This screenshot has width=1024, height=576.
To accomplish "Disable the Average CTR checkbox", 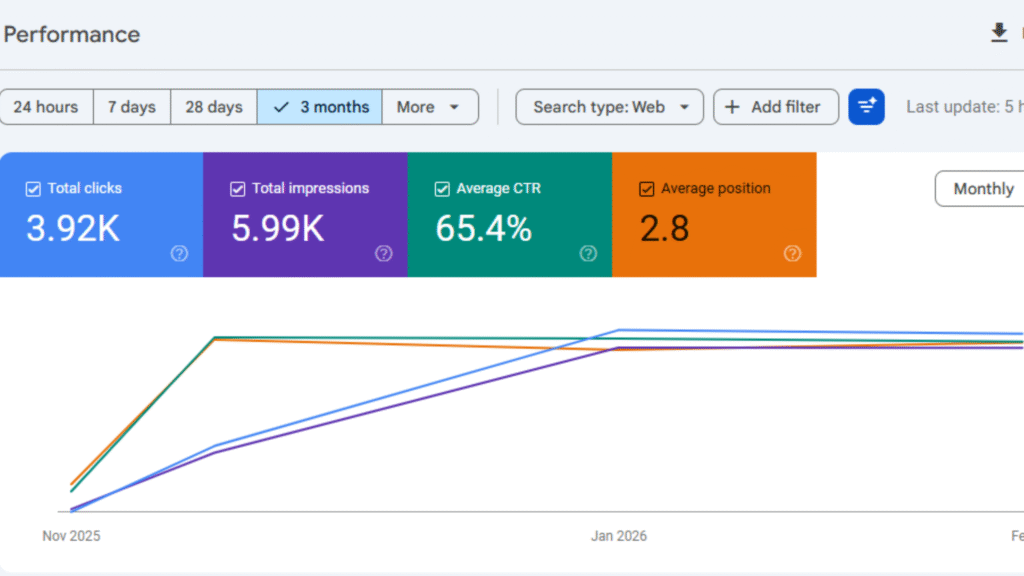I will [442, 189].
